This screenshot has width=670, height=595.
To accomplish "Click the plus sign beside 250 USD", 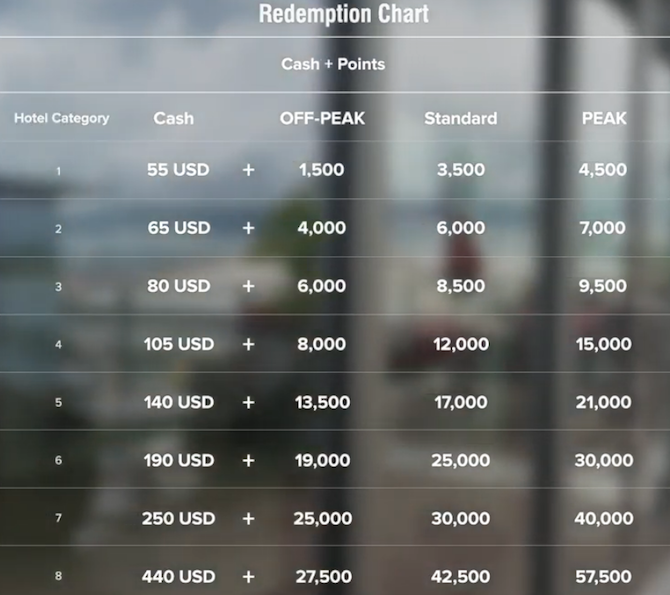I will [x=248, y=518].
